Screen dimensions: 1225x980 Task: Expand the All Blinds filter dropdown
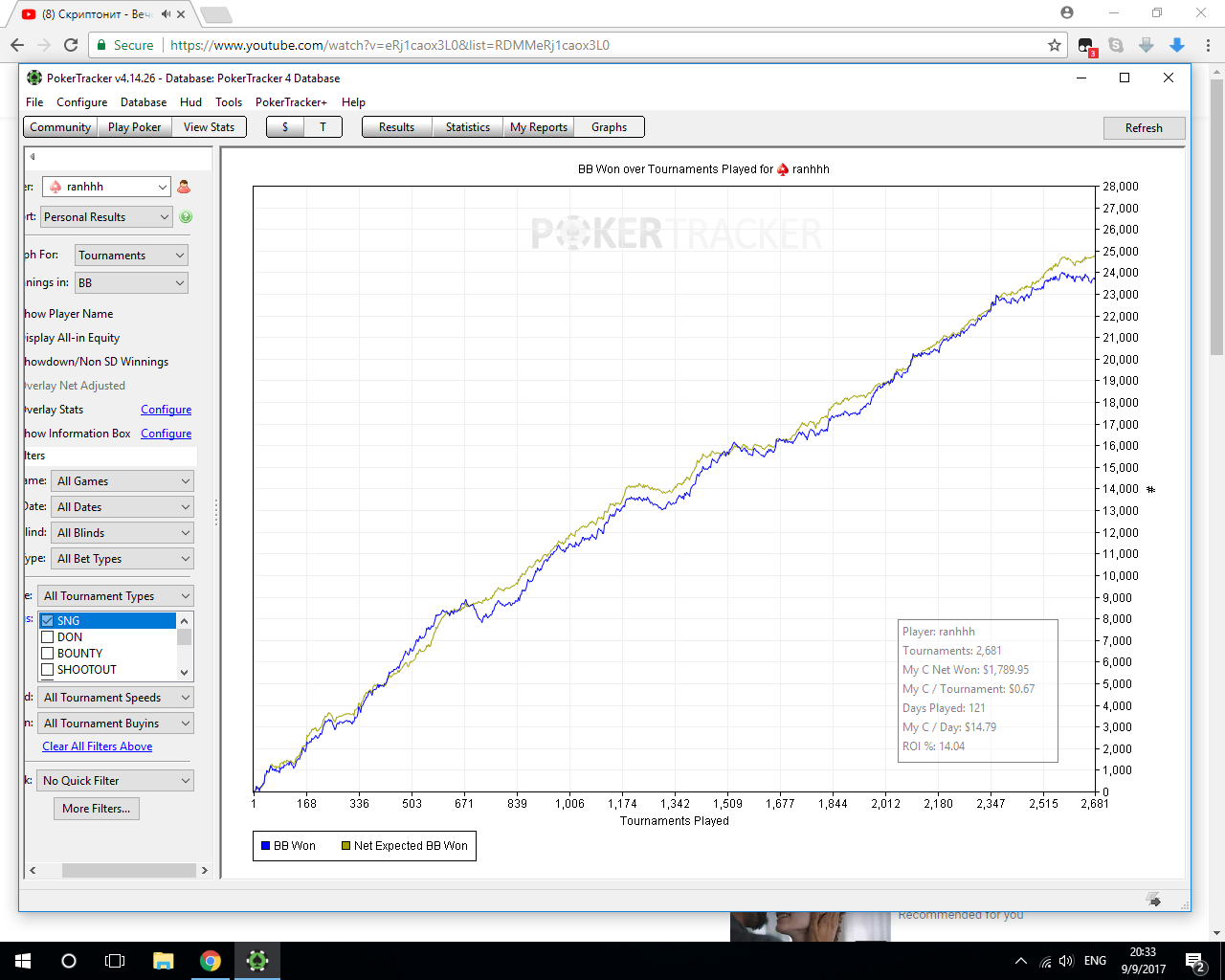123,533
